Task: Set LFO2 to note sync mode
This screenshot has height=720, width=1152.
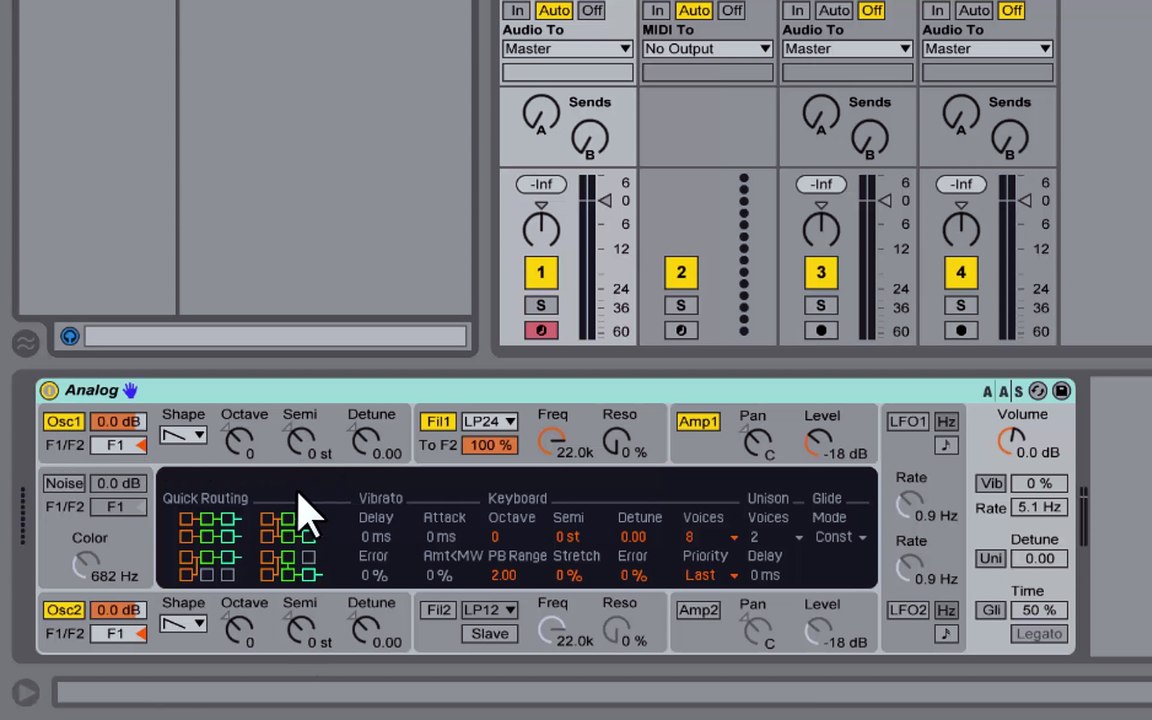Action: coord(946,633)
